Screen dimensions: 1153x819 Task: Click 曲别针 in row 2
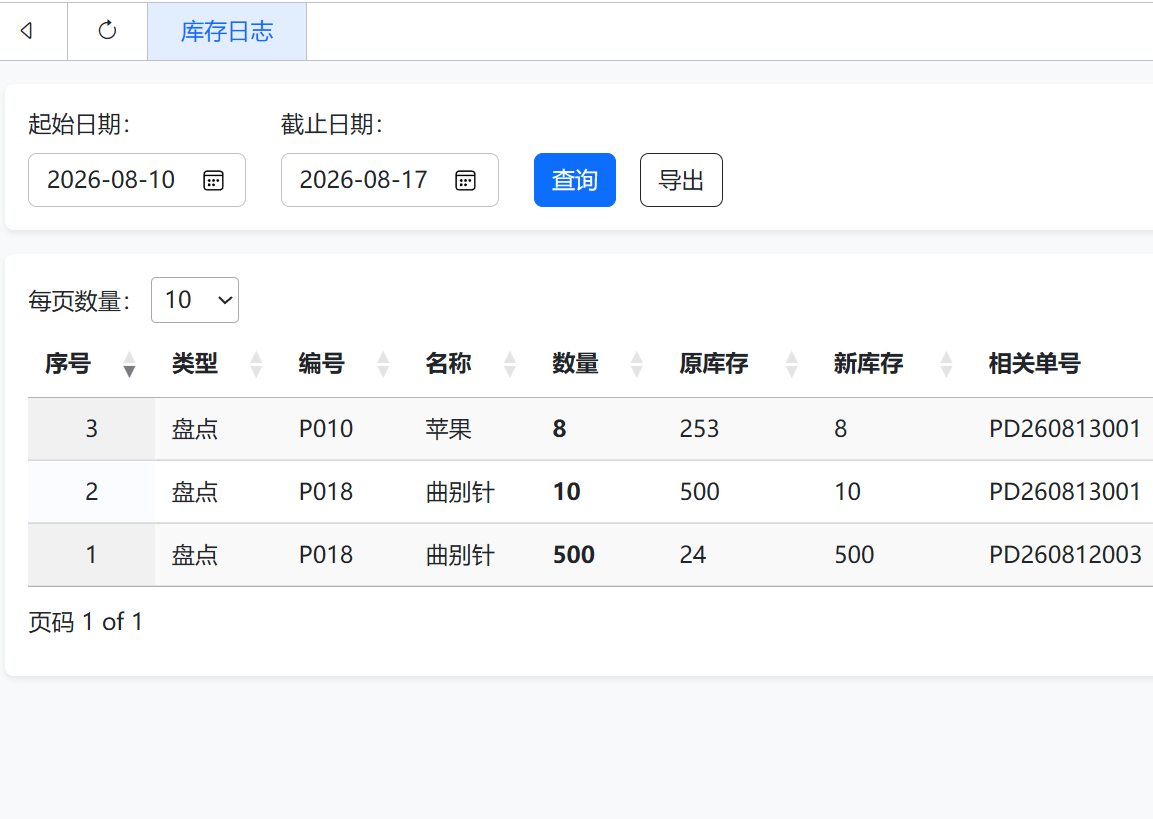[460, 492]
